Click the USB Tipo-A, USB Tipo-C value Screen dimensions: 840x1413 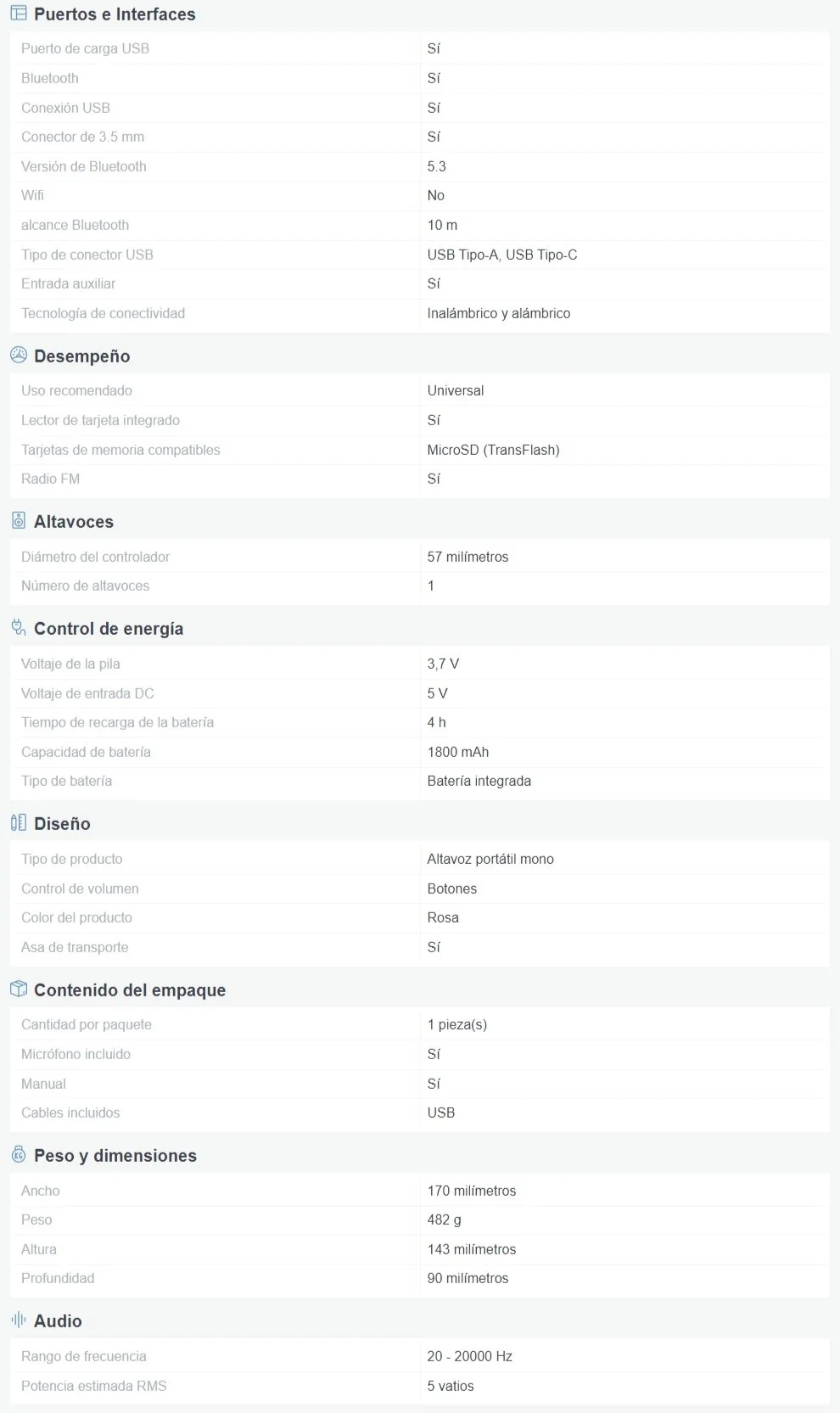502,255
